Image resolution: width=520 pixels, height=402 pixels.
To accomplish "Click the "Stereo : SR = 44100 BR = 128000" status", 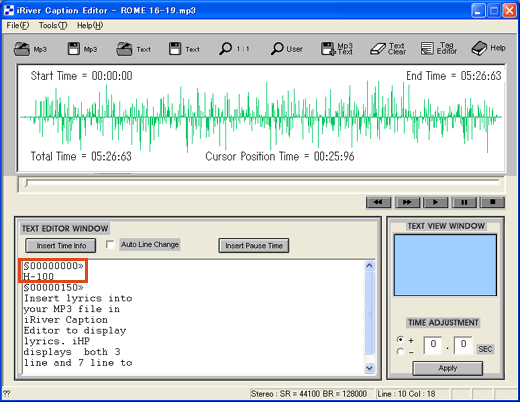I will click(x=309, y=394).
